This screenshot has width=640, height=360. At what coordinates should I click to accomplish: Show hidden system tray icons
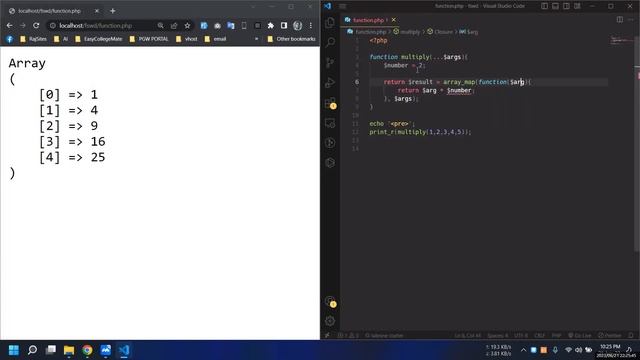click(x=523, y=350)
